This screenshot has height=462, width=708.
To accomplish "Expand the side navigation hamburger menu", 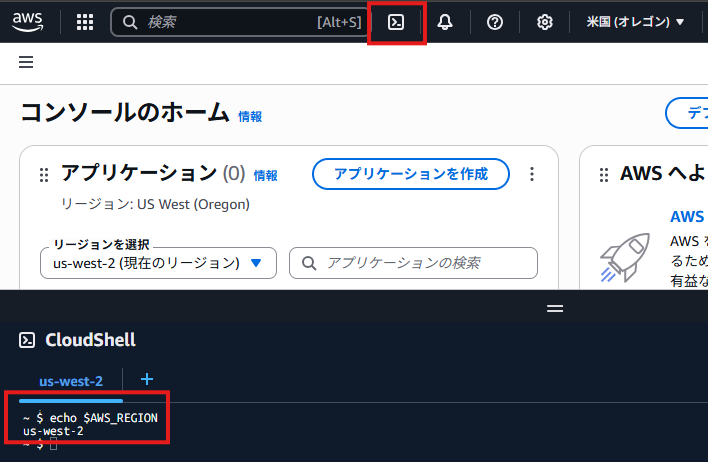I will click(26, 62).
